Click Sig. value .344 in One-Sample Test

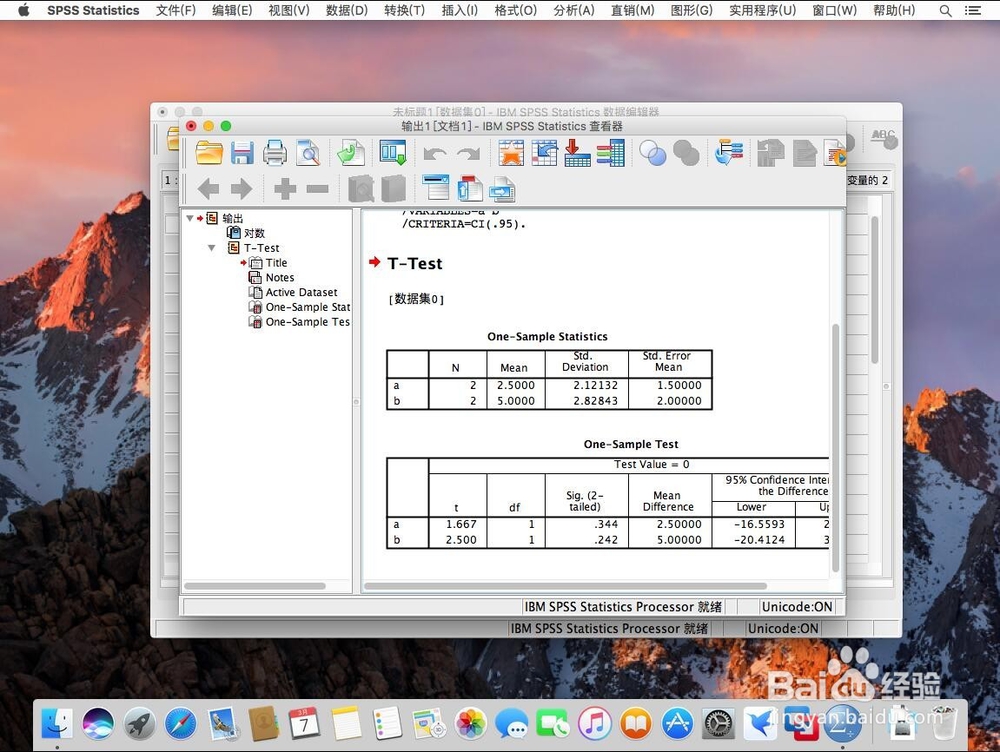point(606,524)
